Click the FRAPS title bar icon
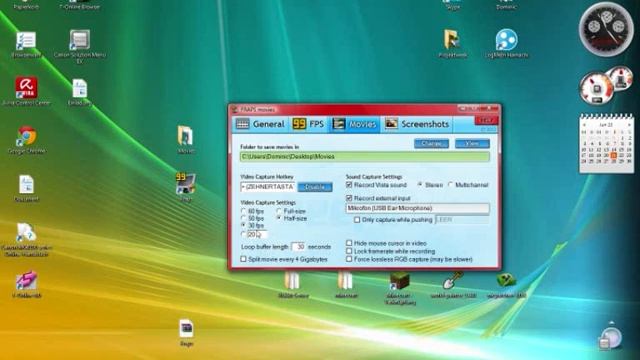The image size is (640, 360). tap(234, 109)
